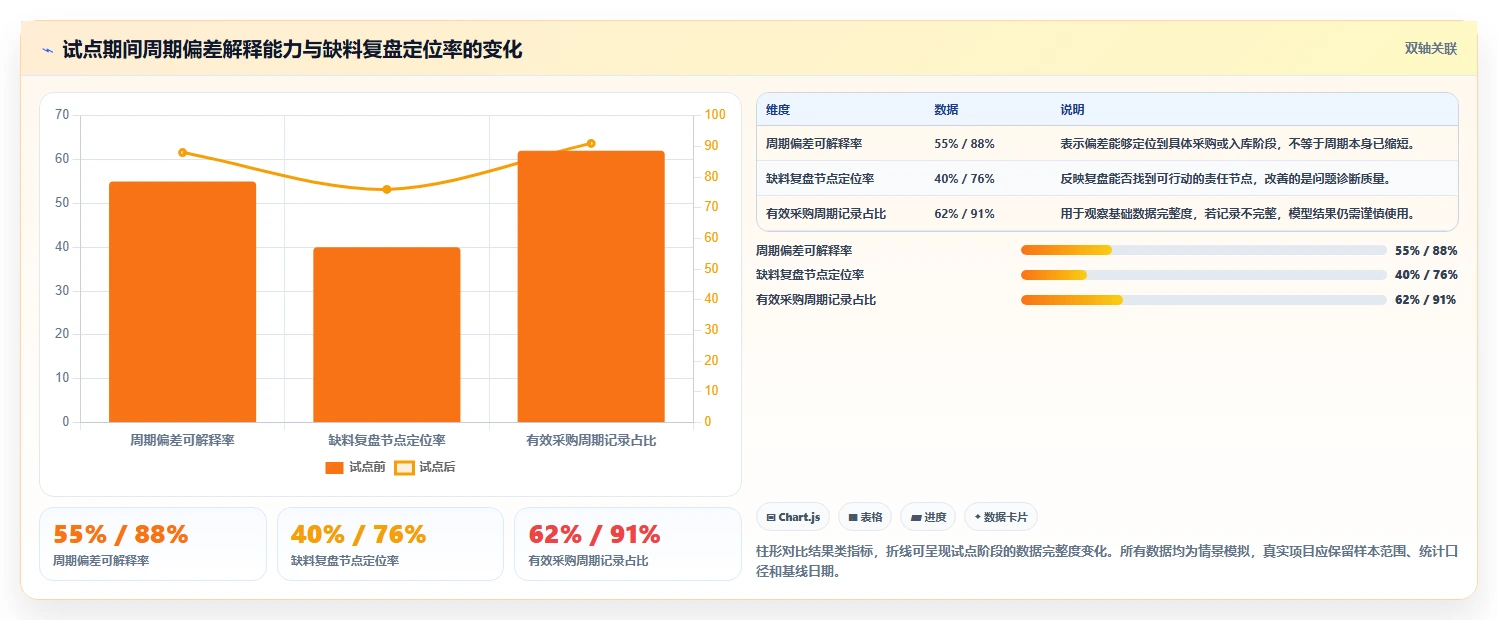The image size is (1498, 620).
Task: Click the line point above 周期偏差可解释率 bar
Action: (182, 152)
